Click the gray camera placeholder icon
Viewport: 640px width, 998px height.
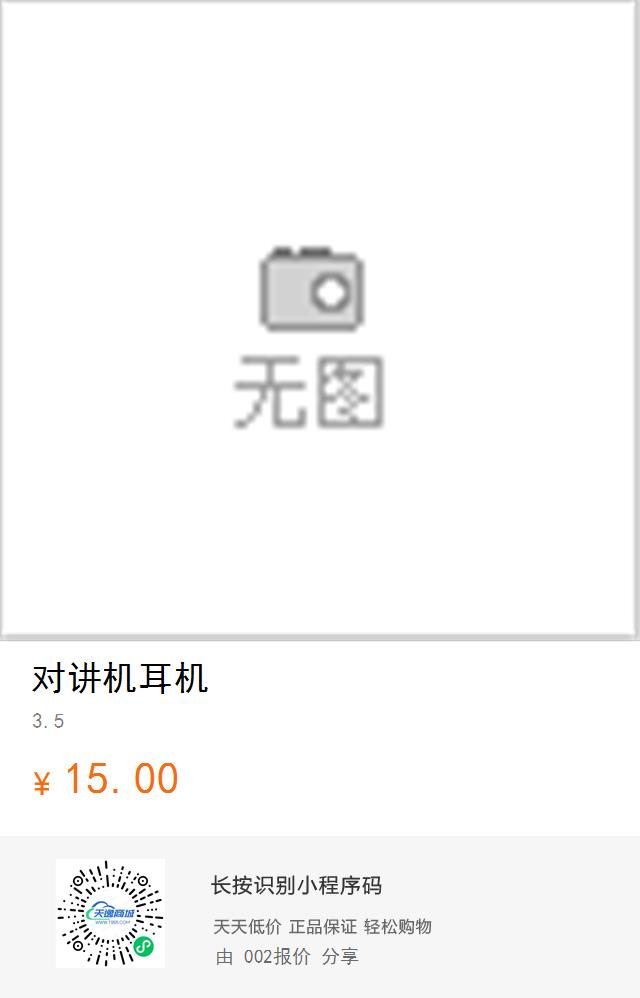(311, 289)
